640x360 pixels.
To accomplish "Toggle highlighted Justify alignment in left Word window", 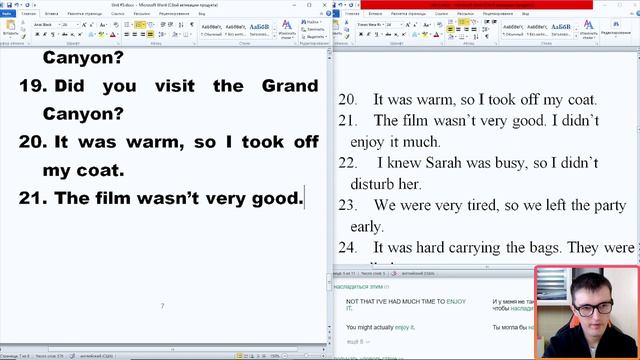I will pyautogui.click(x=150, y=34).
